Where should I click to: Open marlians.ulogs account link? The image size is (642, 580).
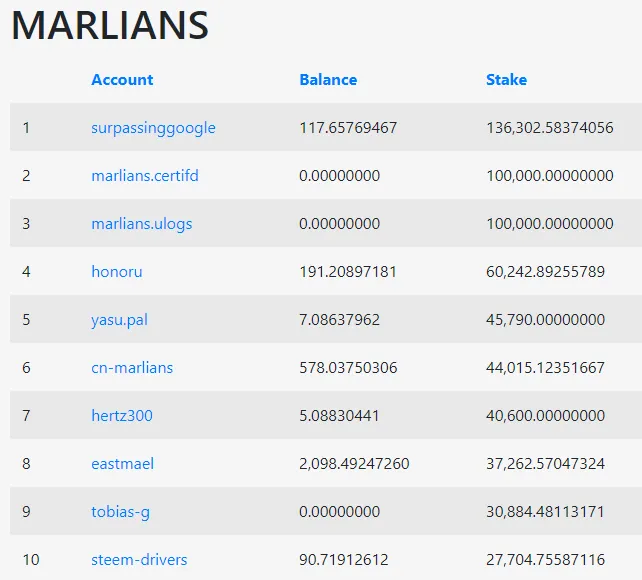[142, 224]
